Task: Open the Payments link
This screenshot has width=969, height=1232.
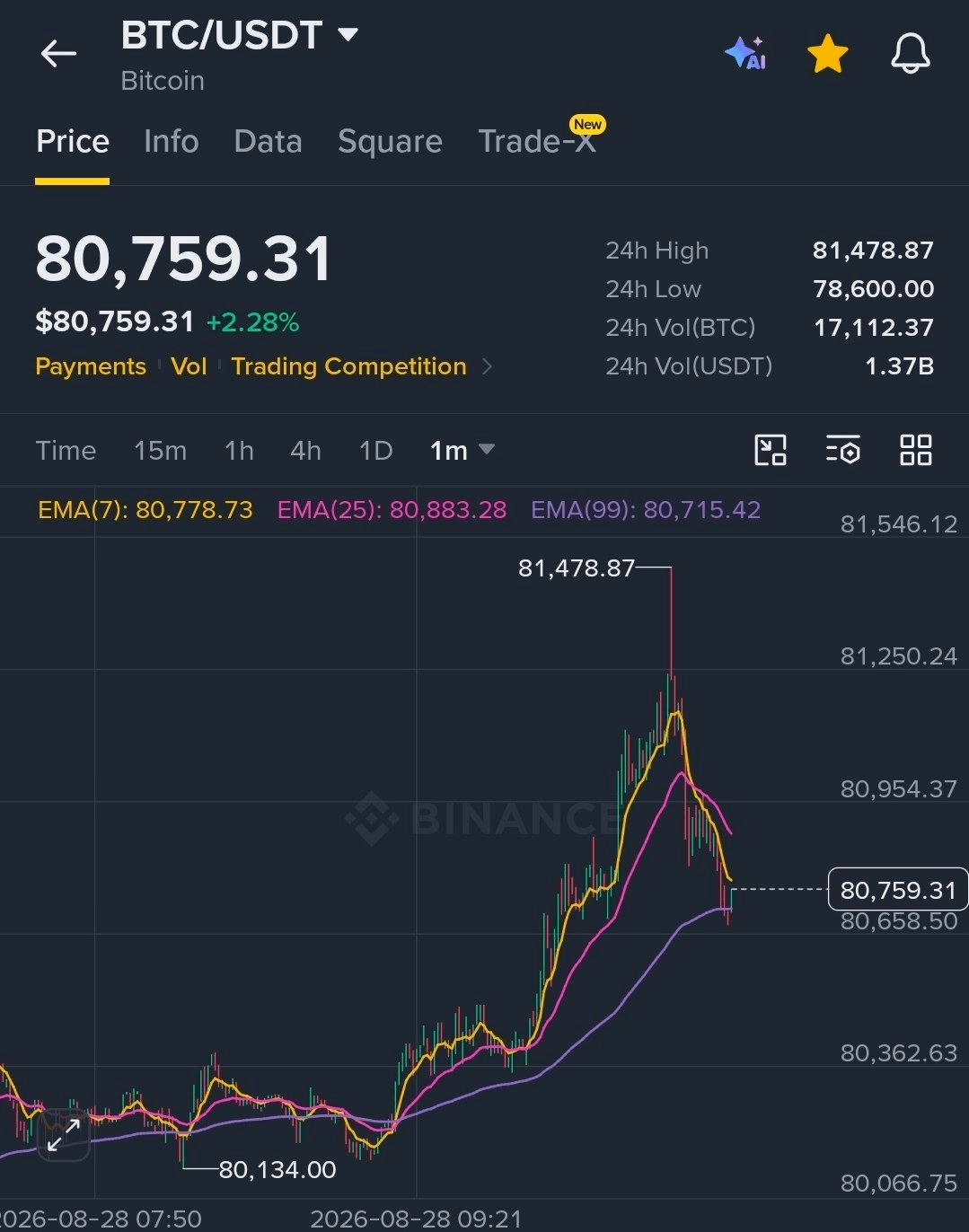Action: pos(91,366)
